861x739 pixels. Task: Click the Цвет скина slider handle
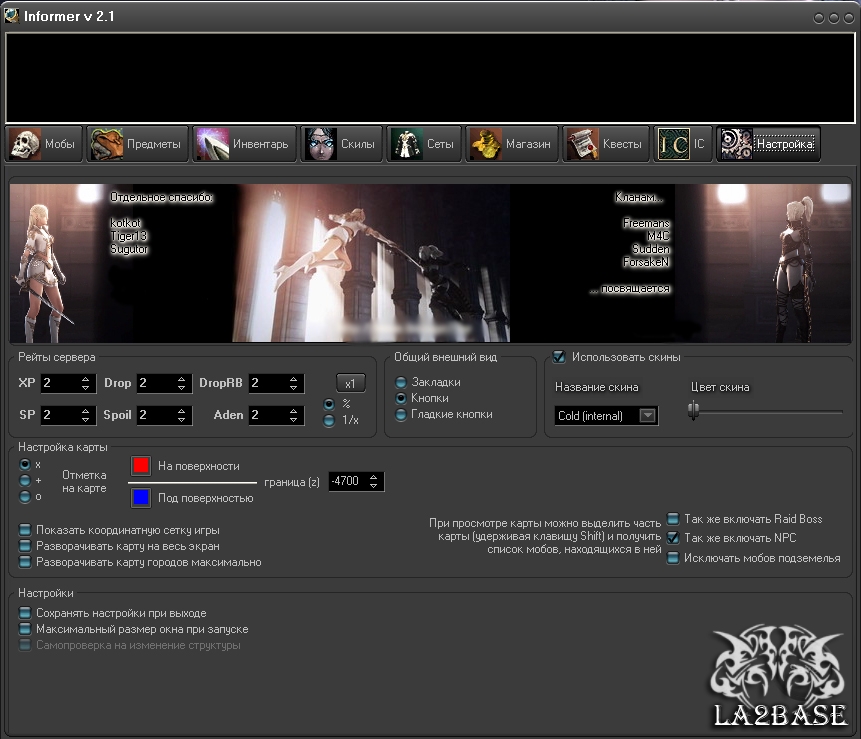click(x=694, y=410)
